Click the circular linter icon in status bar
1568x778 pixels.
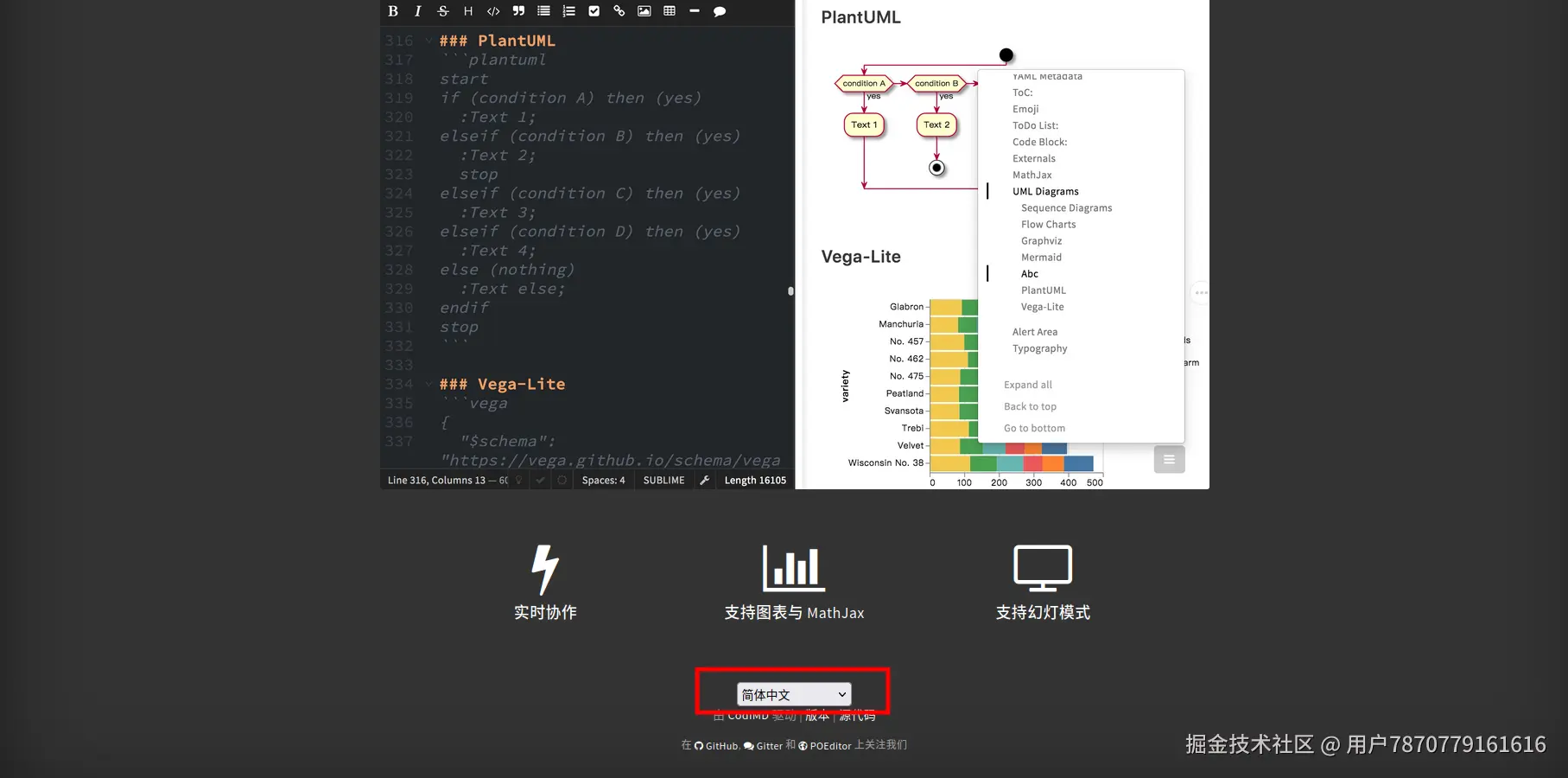point(562,480)
